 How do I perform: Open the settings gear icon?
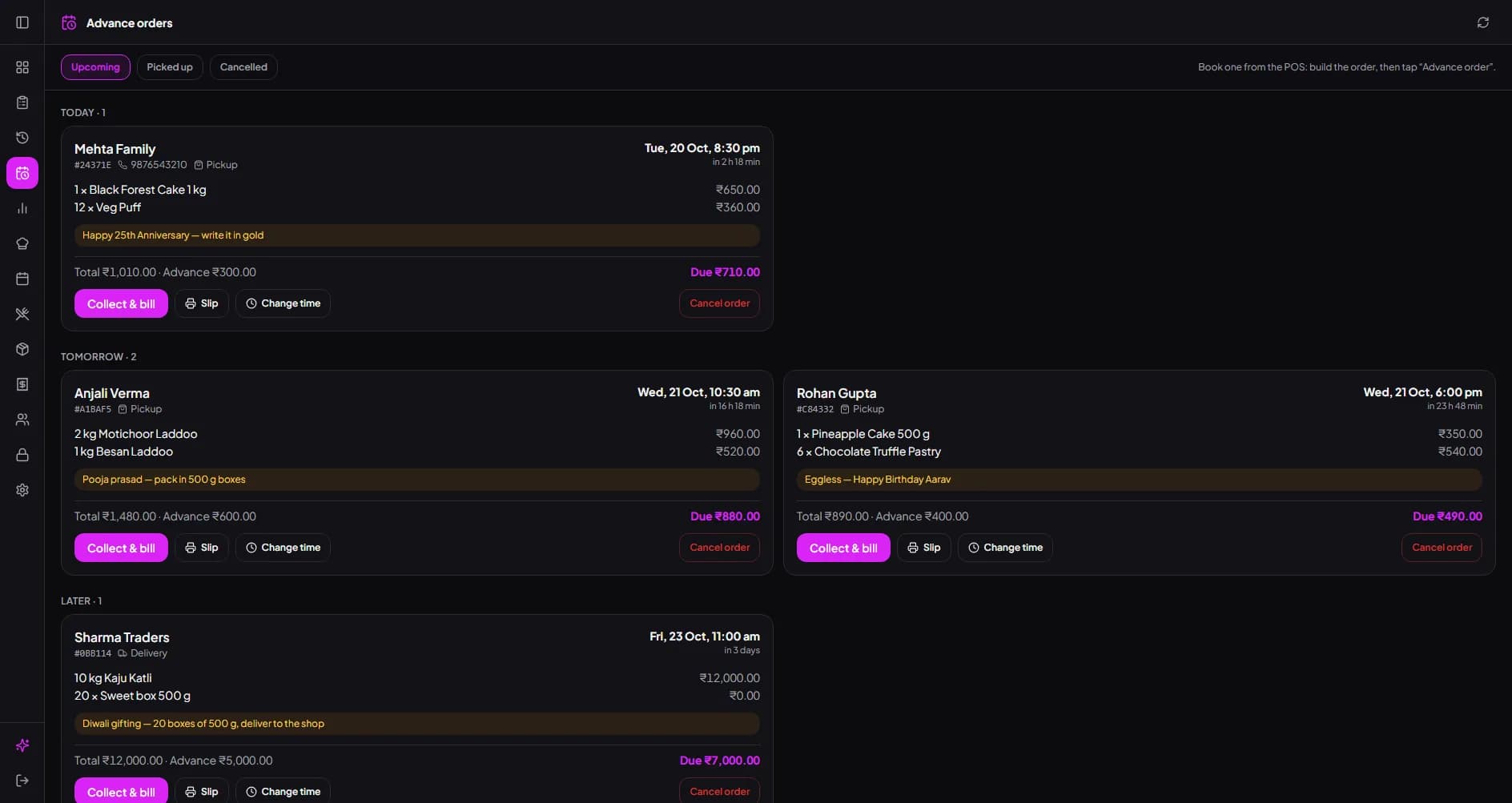(22, 490)
